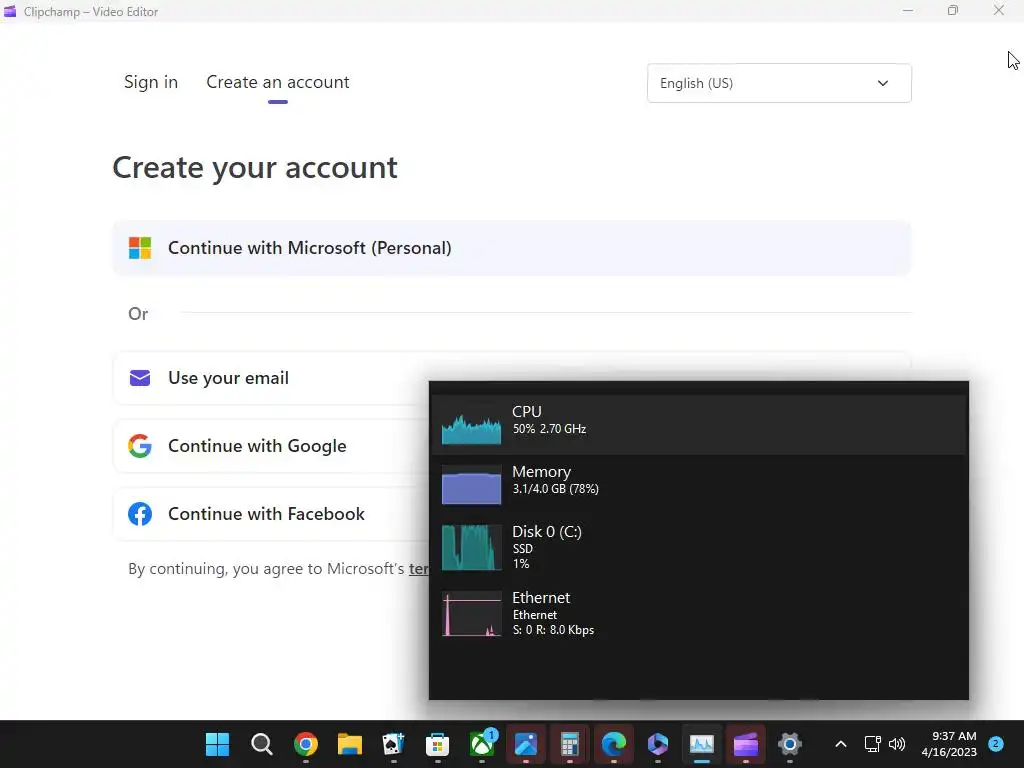Launch Google Chrome from taskbar
This screenshot has width=1024, height=768.
(x=306, y=744)
